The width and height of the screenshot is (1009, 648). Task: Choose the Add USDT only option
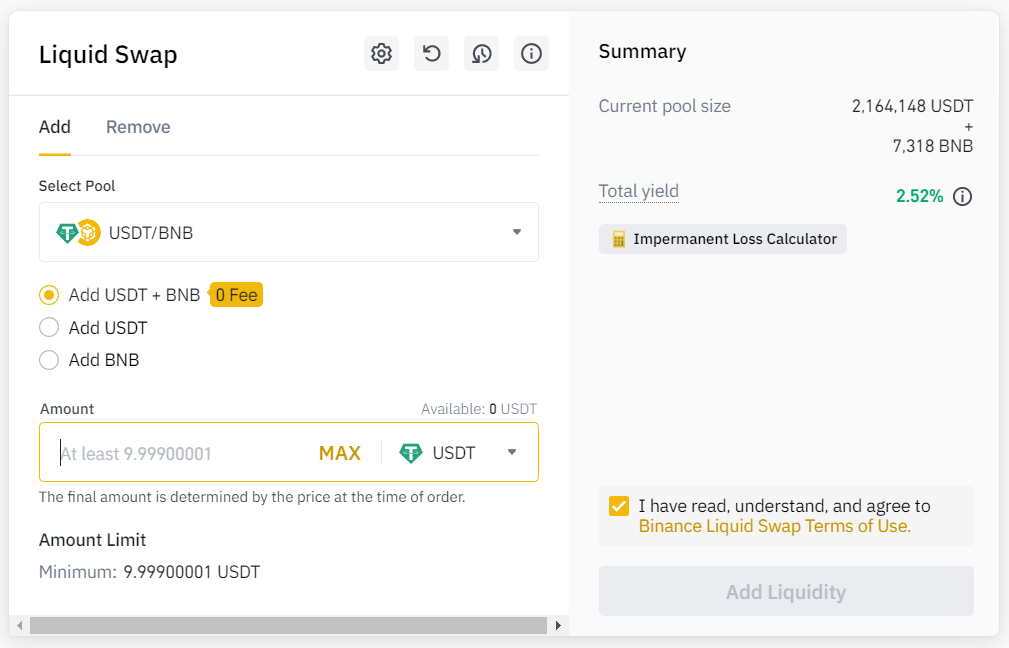49,327
